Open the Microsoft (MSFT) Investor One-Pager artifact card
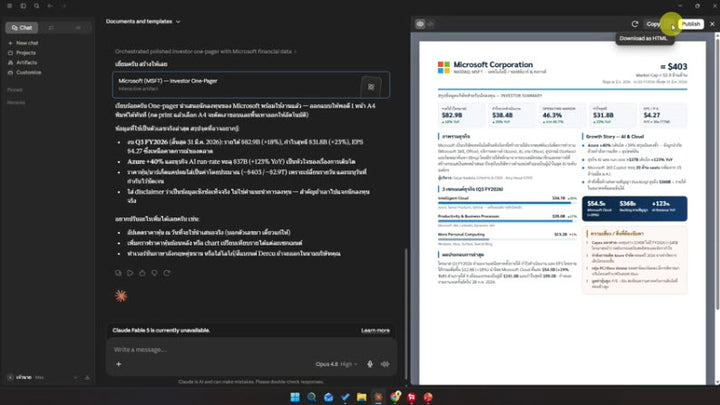720x405 pixels. [251, 84]
